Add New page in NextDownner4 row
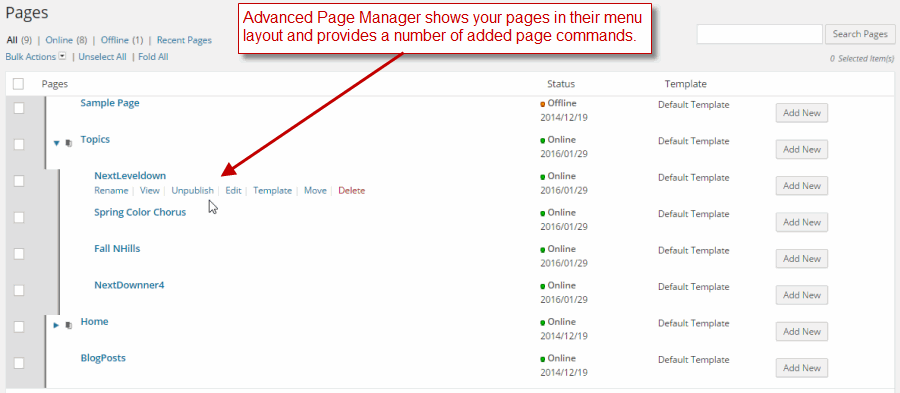 (802, 295)
